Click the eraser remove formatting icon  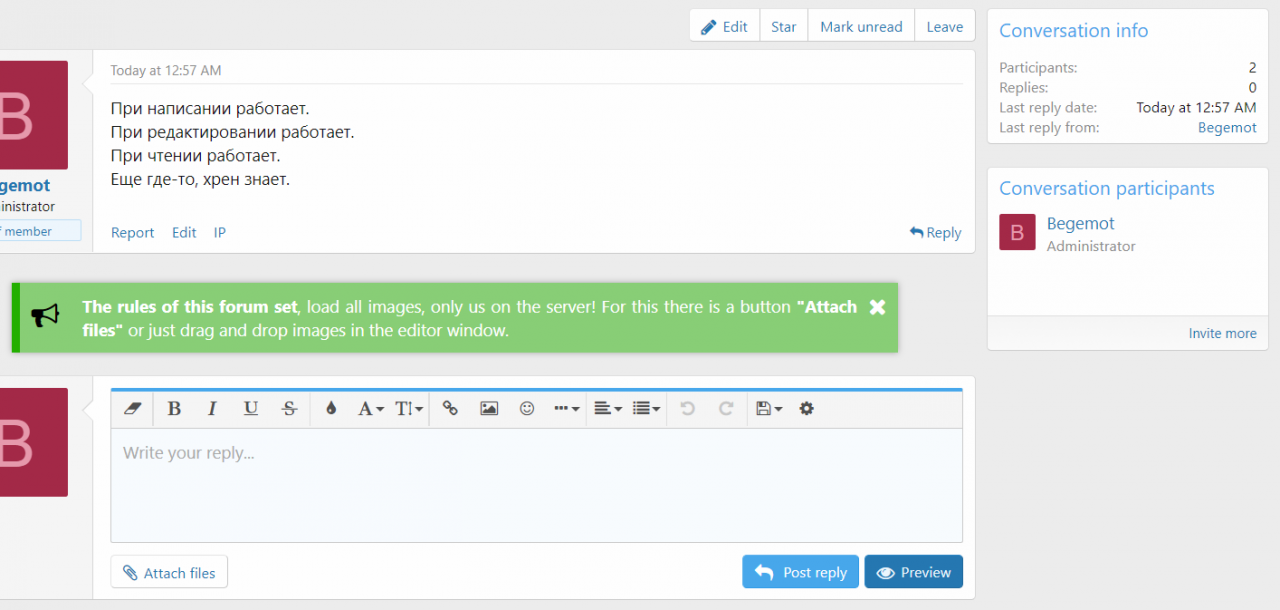pos(133,408)
